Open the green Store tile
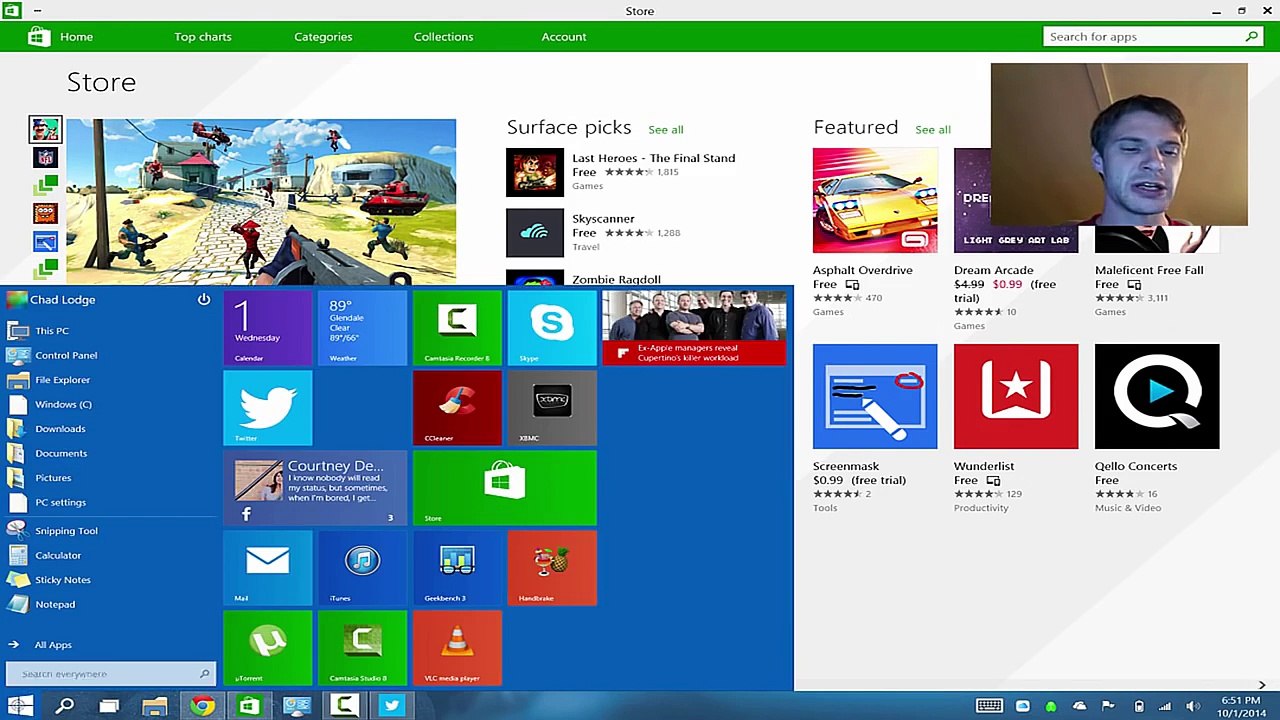The height and width of the screenshot is (720, 1280). (x=505, y=488)
